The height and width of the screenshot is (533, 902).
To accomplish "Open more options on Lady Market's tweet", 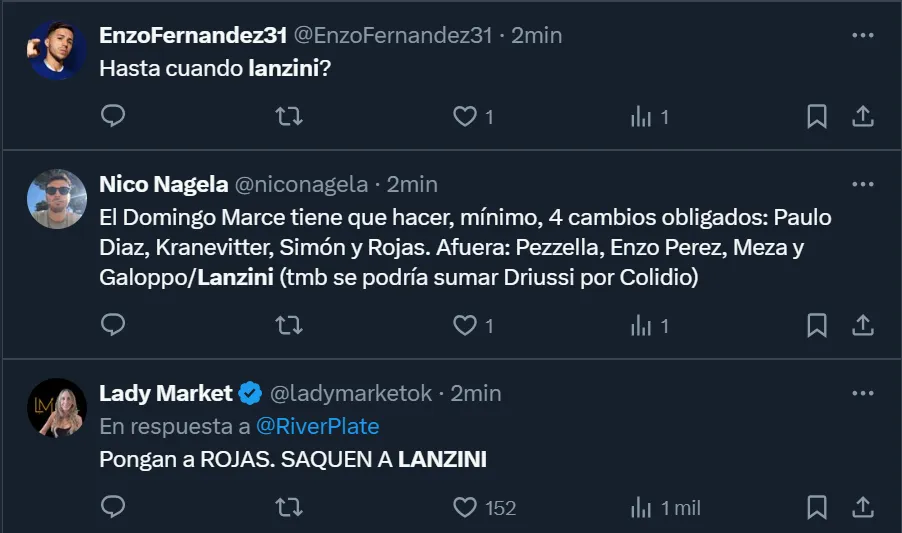I will (x=862, y=393).
